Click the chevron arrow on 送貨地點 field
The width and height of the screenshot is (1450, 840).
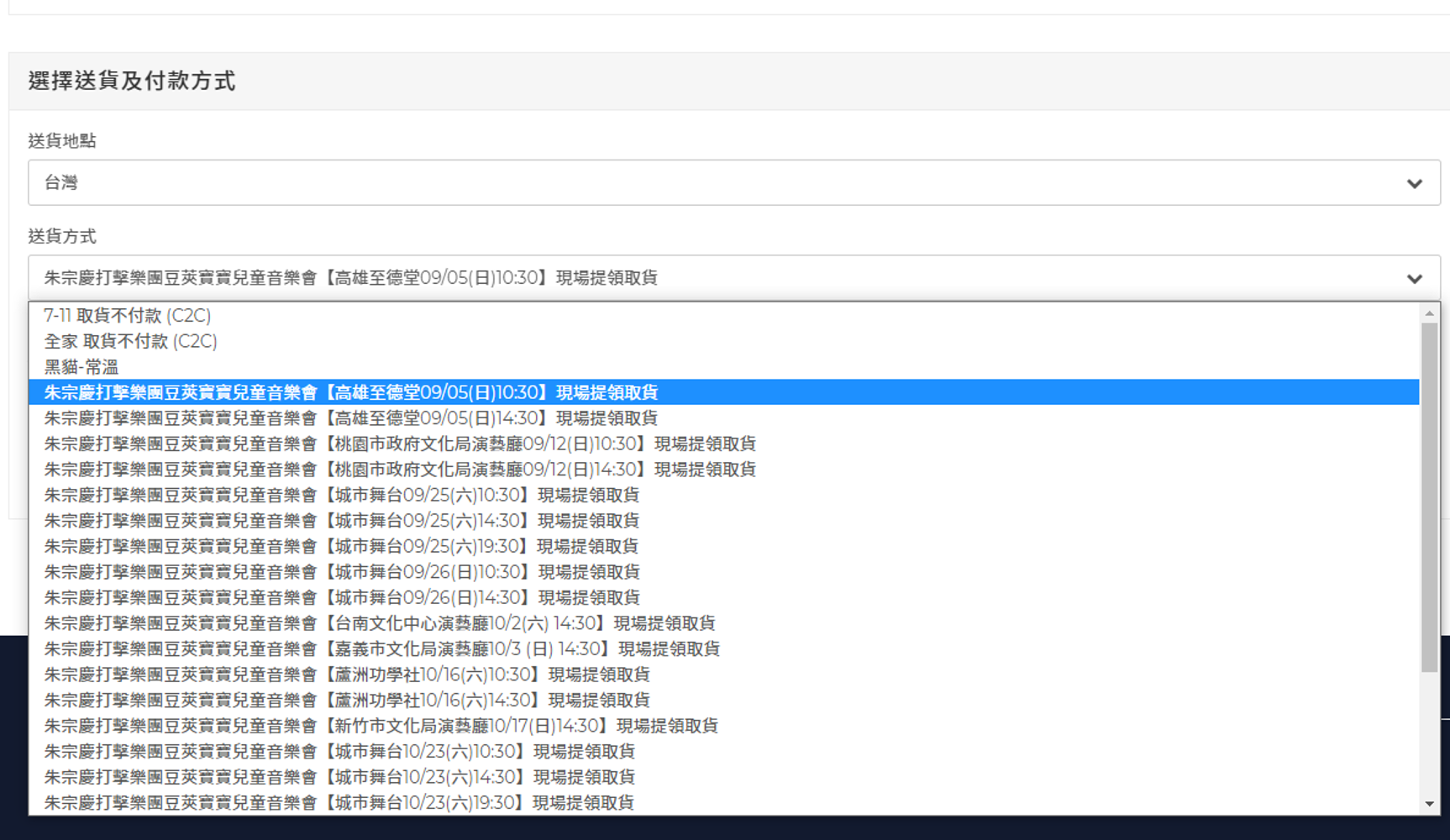tap(1414, 183)
